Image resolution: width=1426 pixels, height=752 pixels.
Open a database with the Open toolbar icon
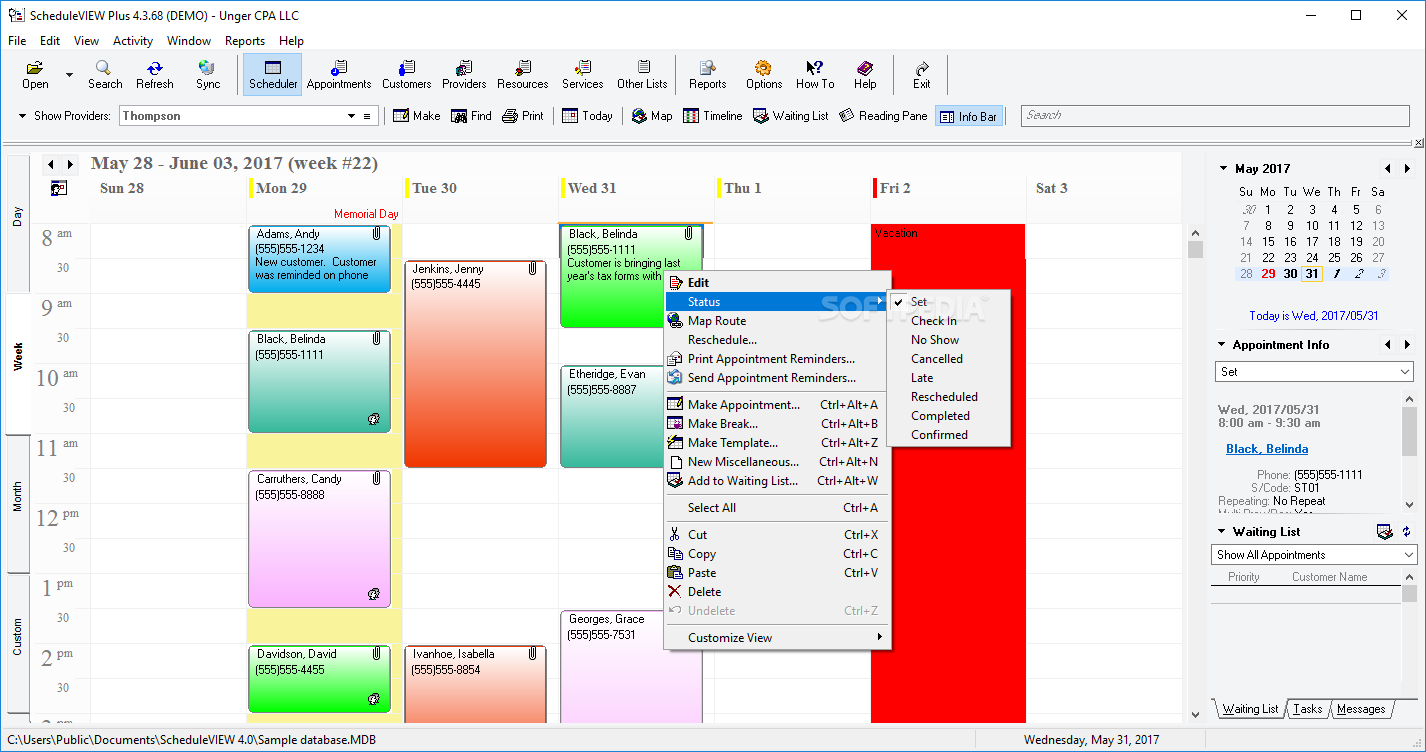35,75
